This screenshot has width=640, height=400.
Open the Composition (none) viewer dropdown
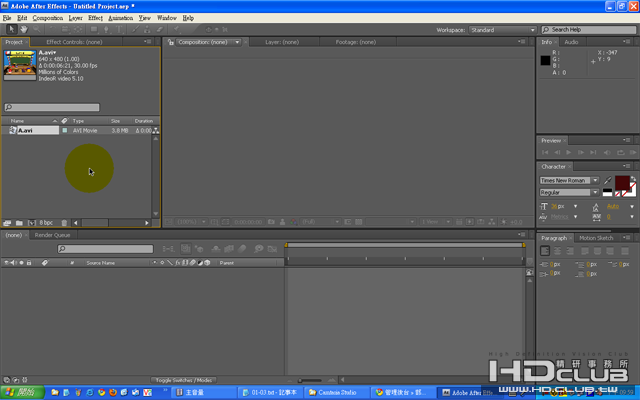pos(209,42)
